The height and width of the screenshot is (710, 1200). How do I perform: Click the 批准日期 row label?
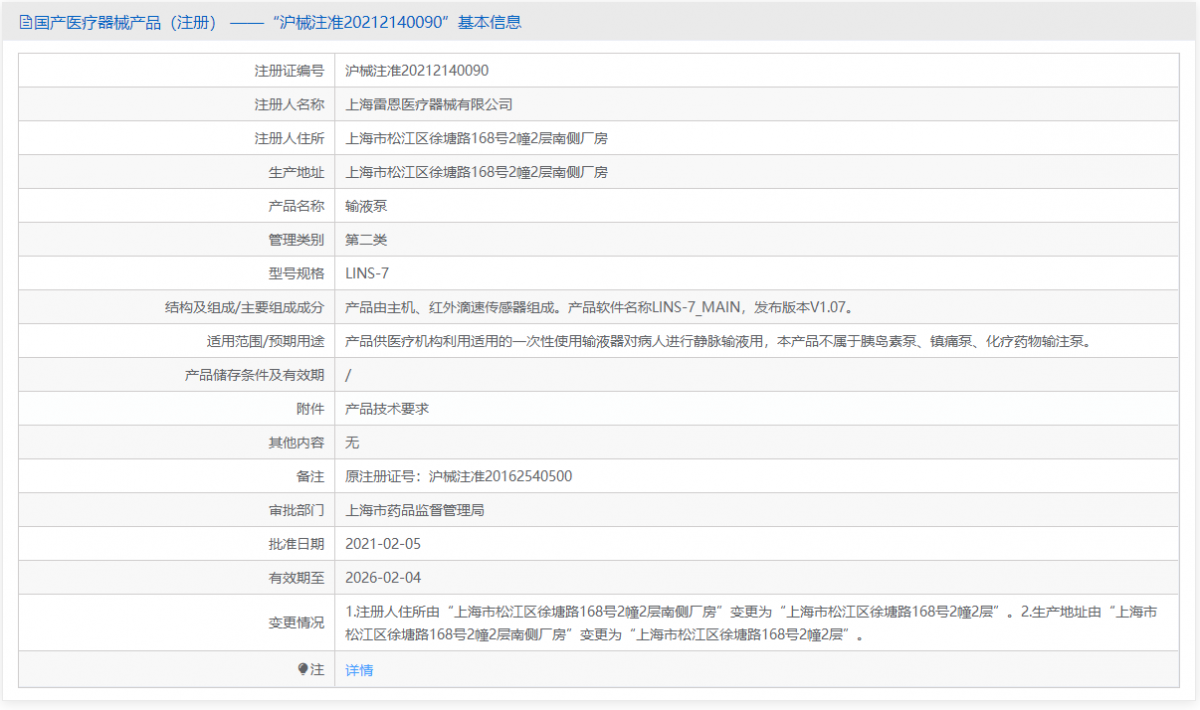pos(297,544)
